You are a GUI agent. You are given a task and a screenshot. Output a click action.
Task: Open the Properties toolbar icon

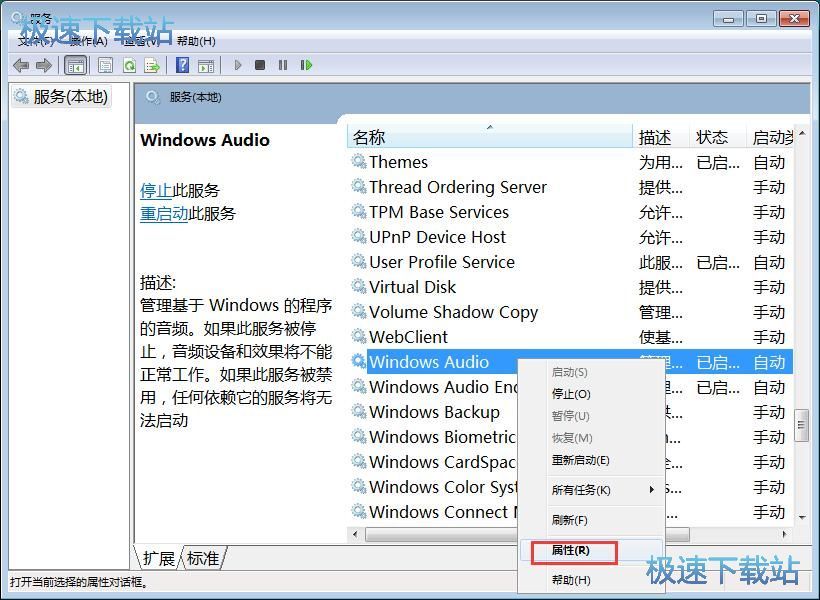106,65
